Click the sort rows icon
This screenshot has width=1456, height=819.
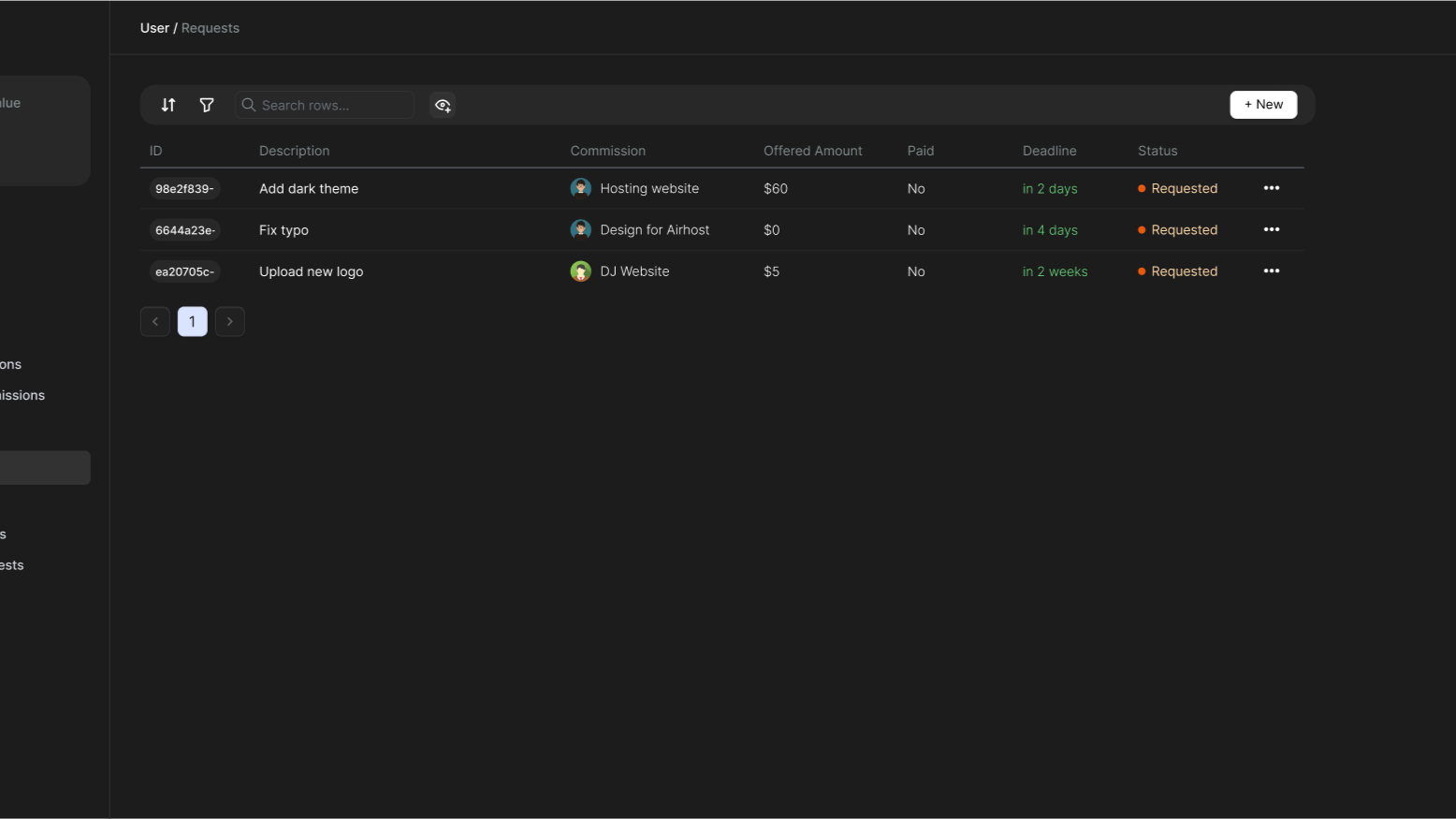pyautogui.click(x=168, y=105)
